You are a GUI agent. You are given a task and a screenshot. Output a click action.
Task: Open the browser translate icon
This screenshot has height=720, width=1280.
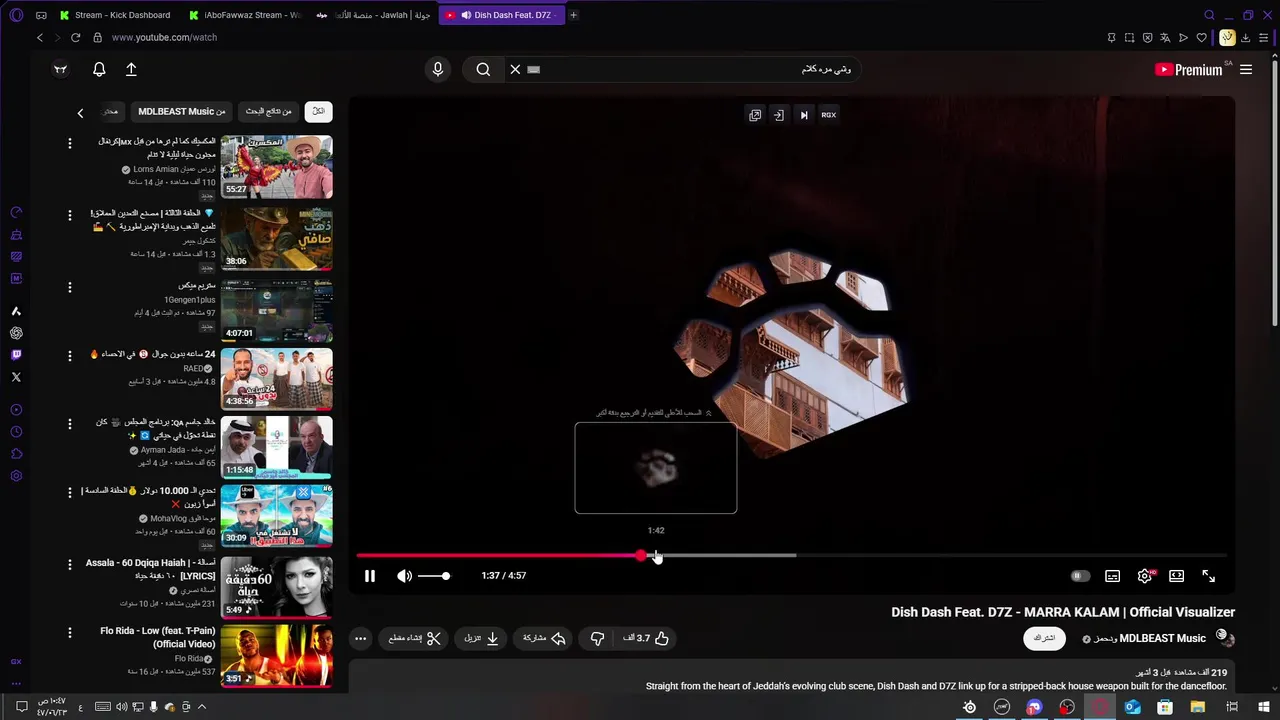[1165, 37]
